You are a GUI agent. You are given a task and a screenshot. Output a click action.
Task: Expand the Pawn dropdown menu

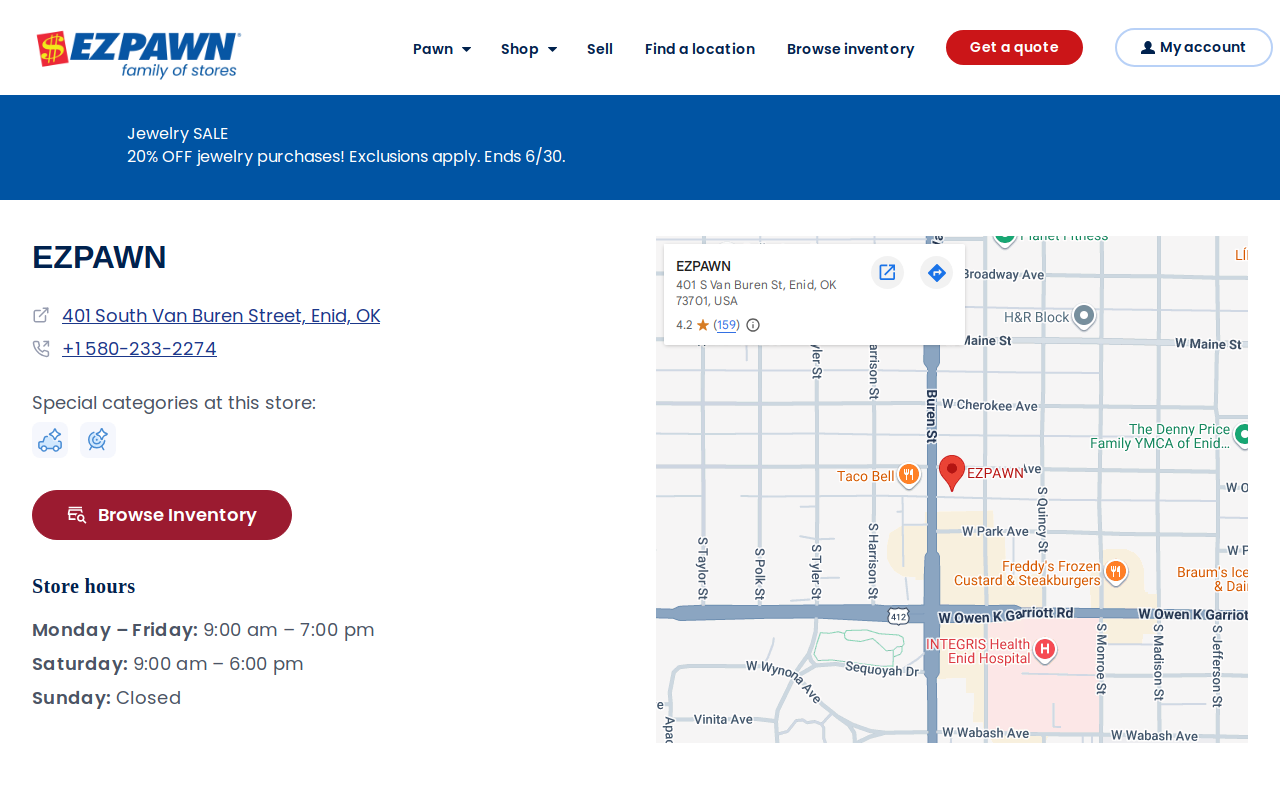point(442,49)
